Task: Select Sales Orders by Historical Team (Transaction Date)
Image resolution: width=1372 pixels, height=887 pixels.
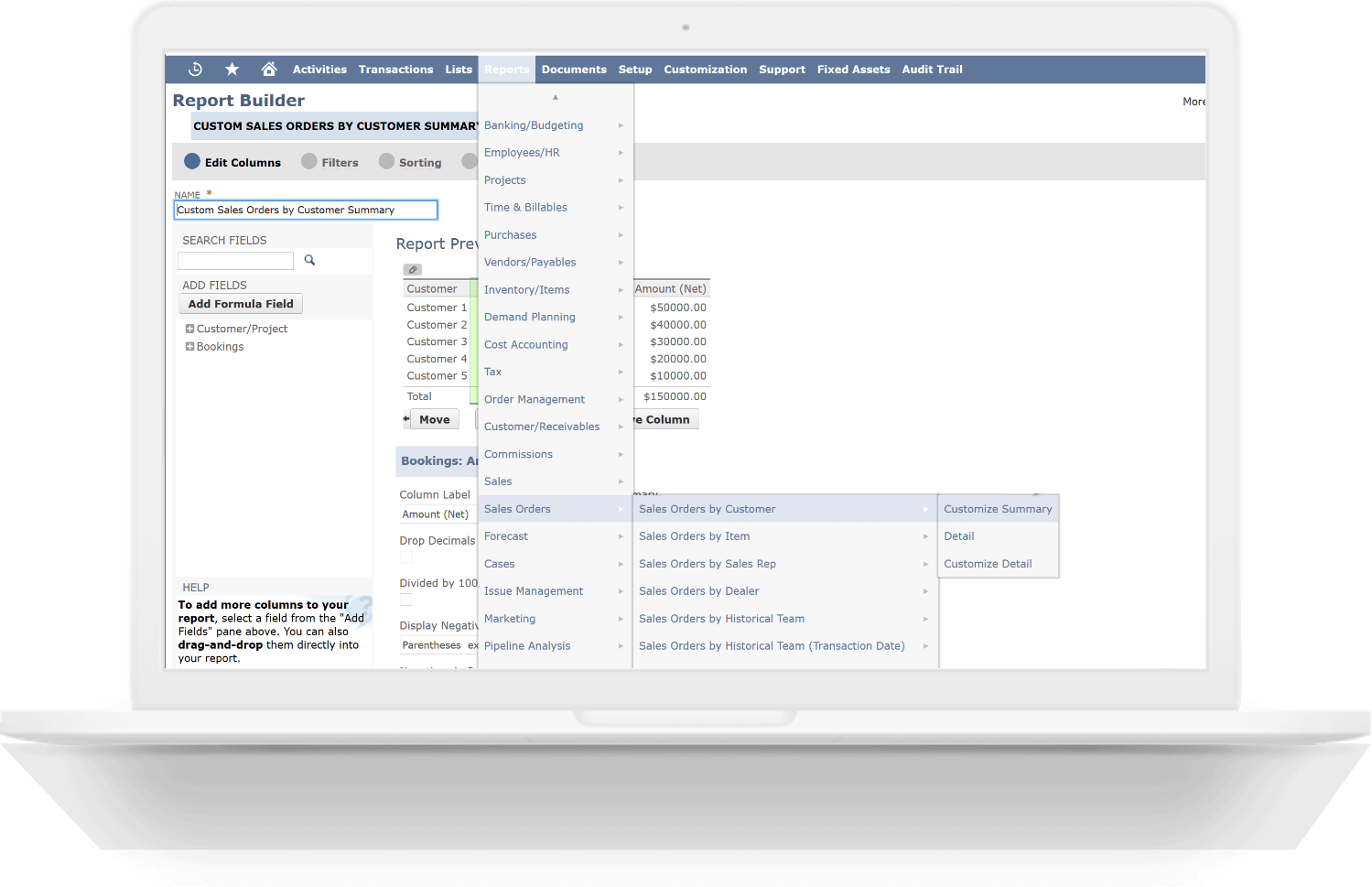Action: tap(785, 646)
